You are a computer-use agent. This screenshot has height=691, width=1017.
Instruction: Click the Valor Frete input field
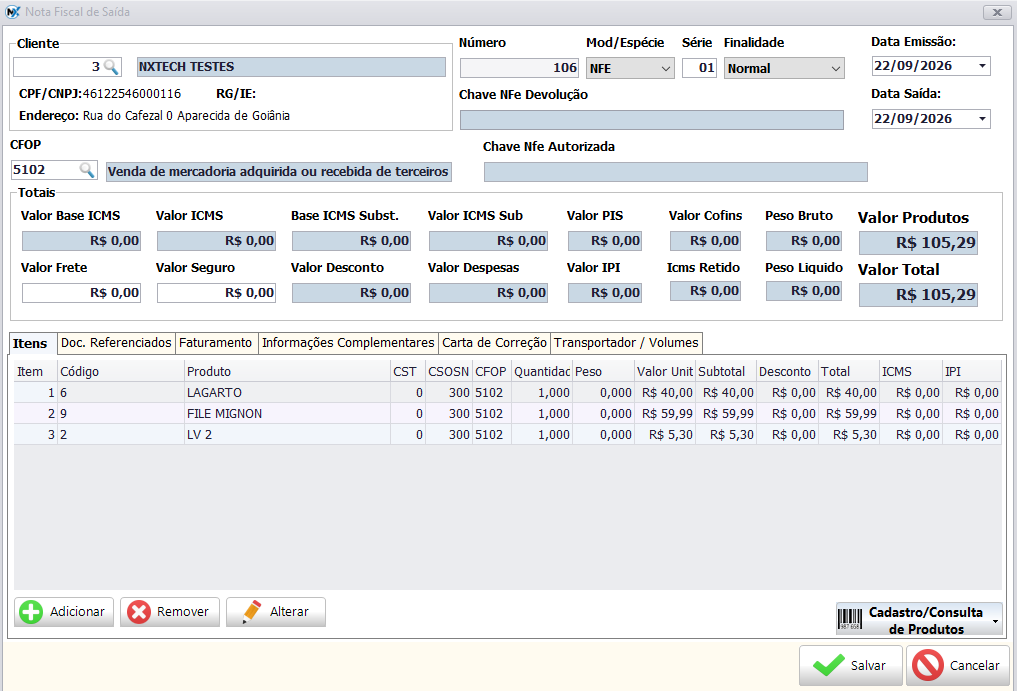[x=81, y=293]
